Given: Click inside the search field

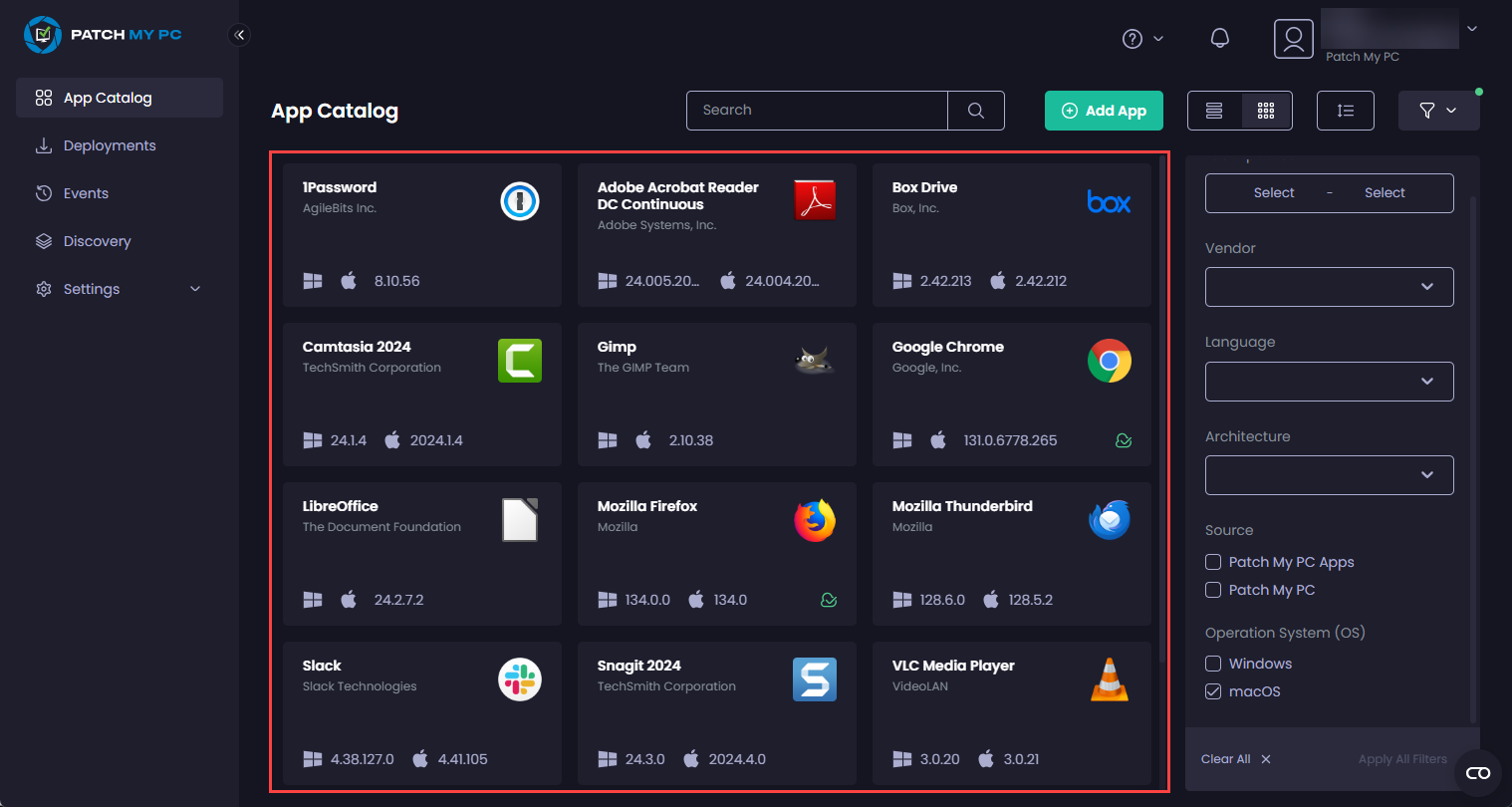Looking at the screenshot, I should click(x=817, y=110).
